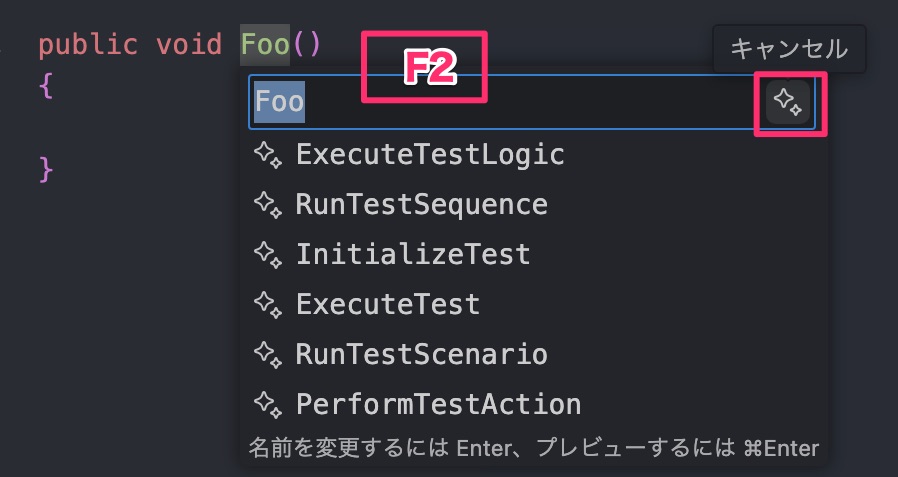Viewport: 898px width, 477px height.
Task: Choose the RunTestSequence suggestion
Action: 533,205
